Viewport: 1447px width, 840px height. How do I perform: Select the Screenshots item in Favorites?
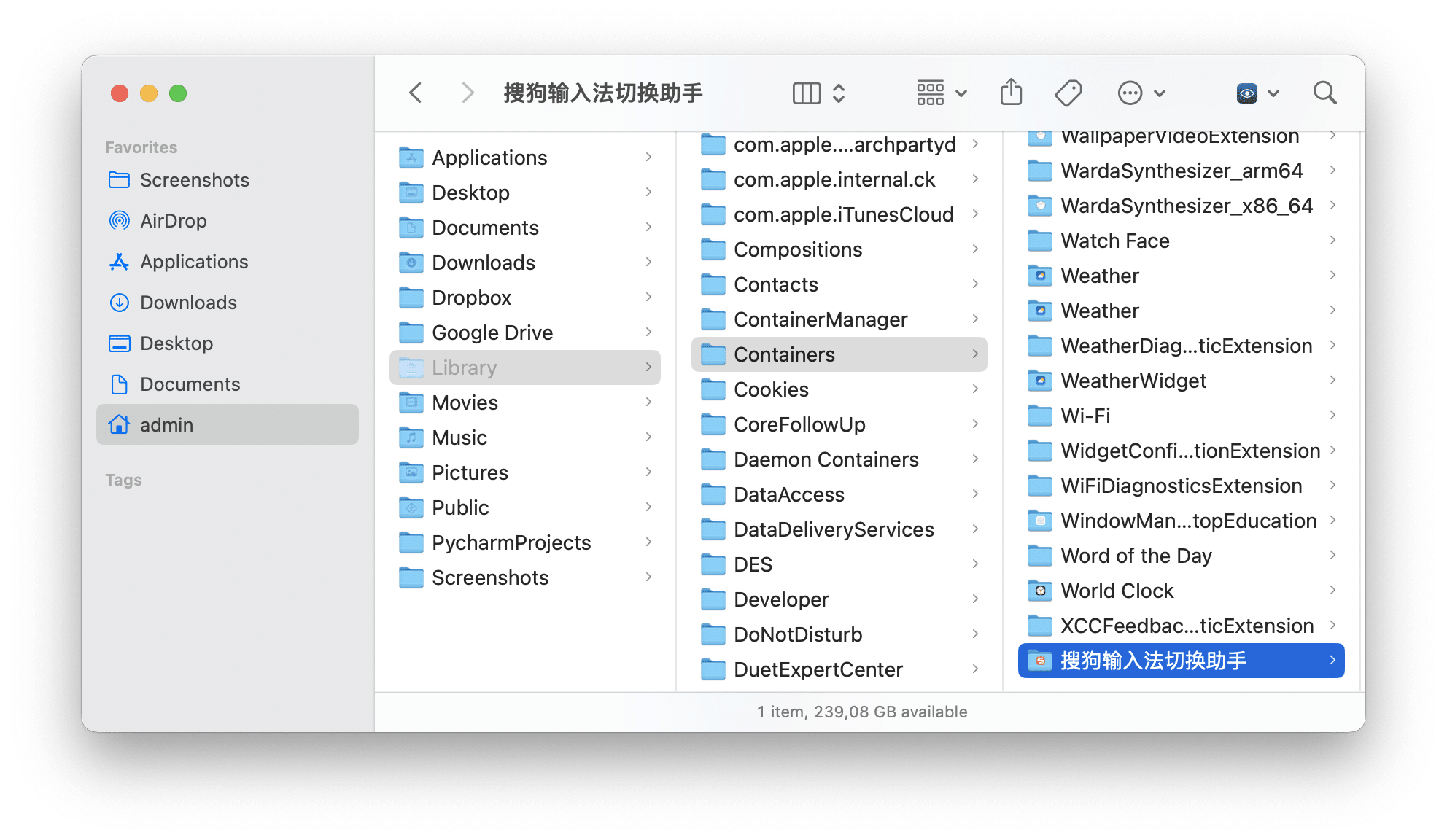(x=194, y=179)
